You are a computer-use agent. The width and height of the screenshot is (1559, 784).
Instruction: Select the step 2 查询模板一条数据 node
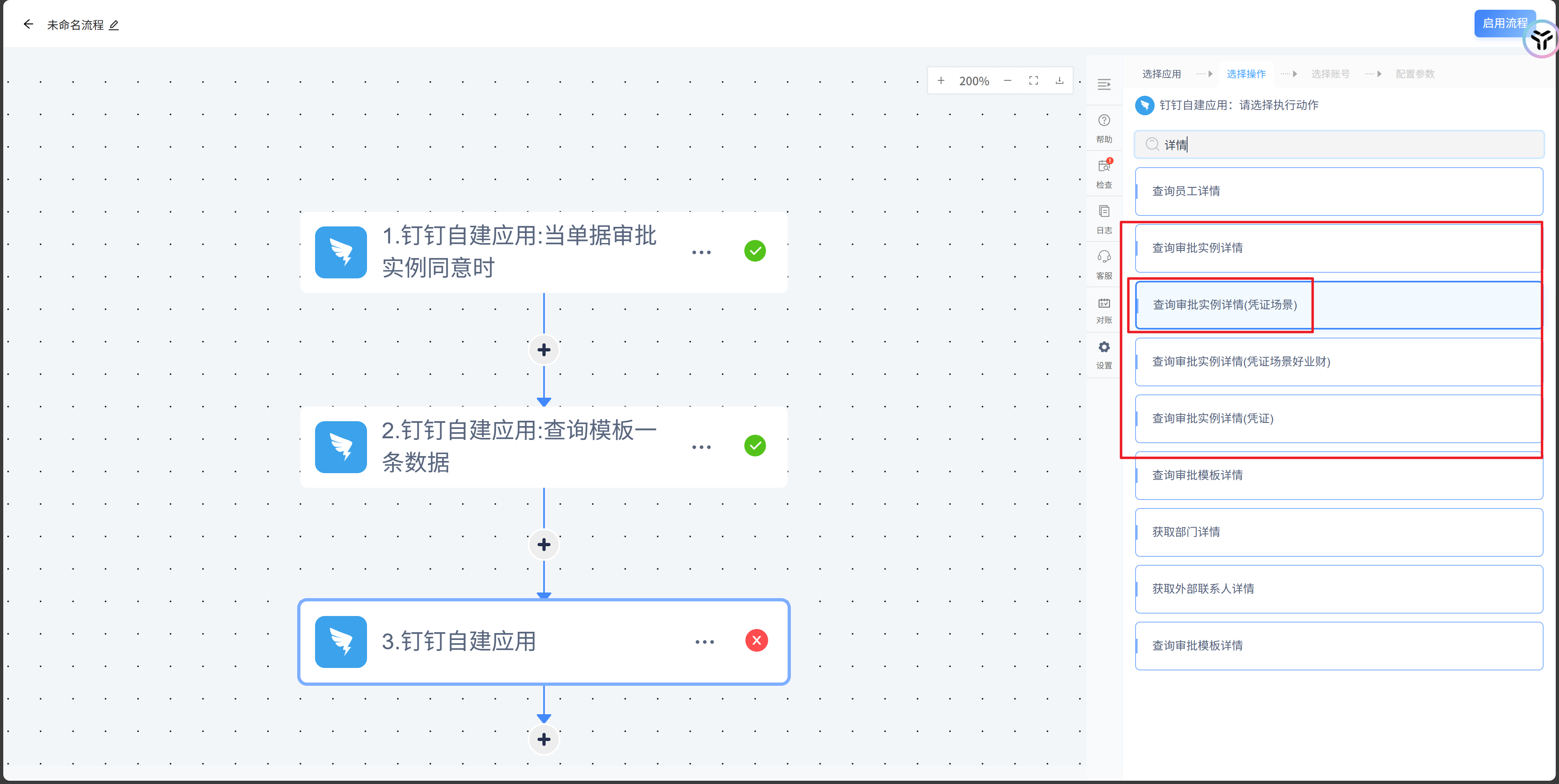tap(518, 446)
